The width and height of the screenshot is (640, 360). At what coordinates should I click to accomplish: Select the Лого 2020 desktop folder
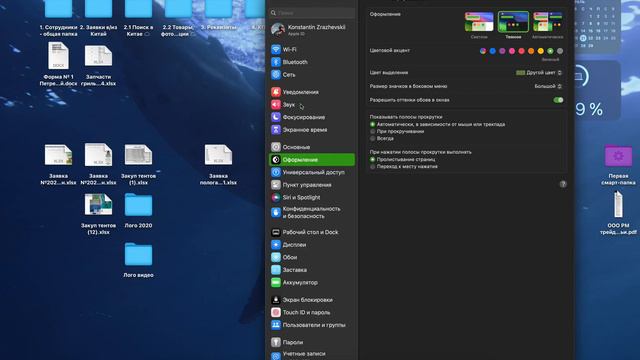point(138,211)
